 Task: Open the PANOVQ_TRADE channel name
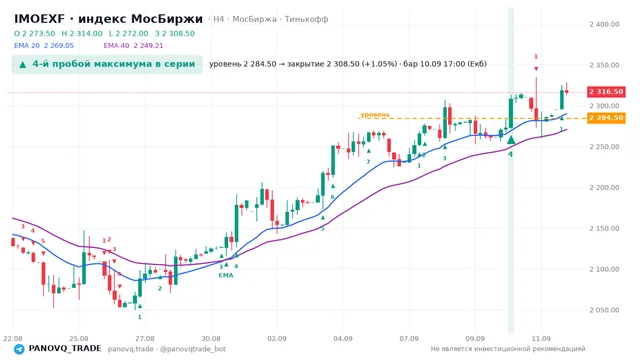(x=65, y=349)
